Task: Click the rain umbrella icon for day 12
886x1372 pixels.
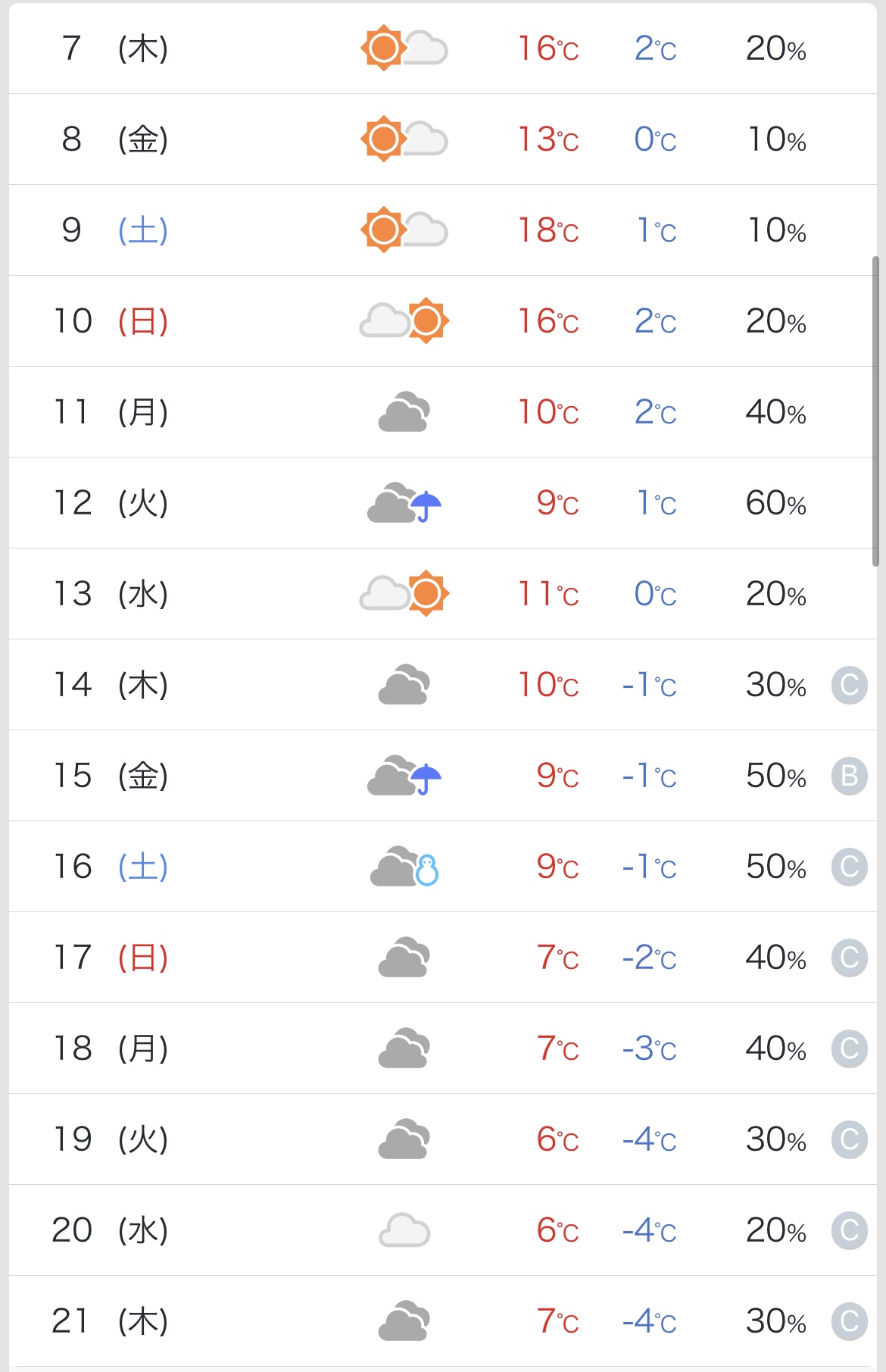Action: pos(426,505)
